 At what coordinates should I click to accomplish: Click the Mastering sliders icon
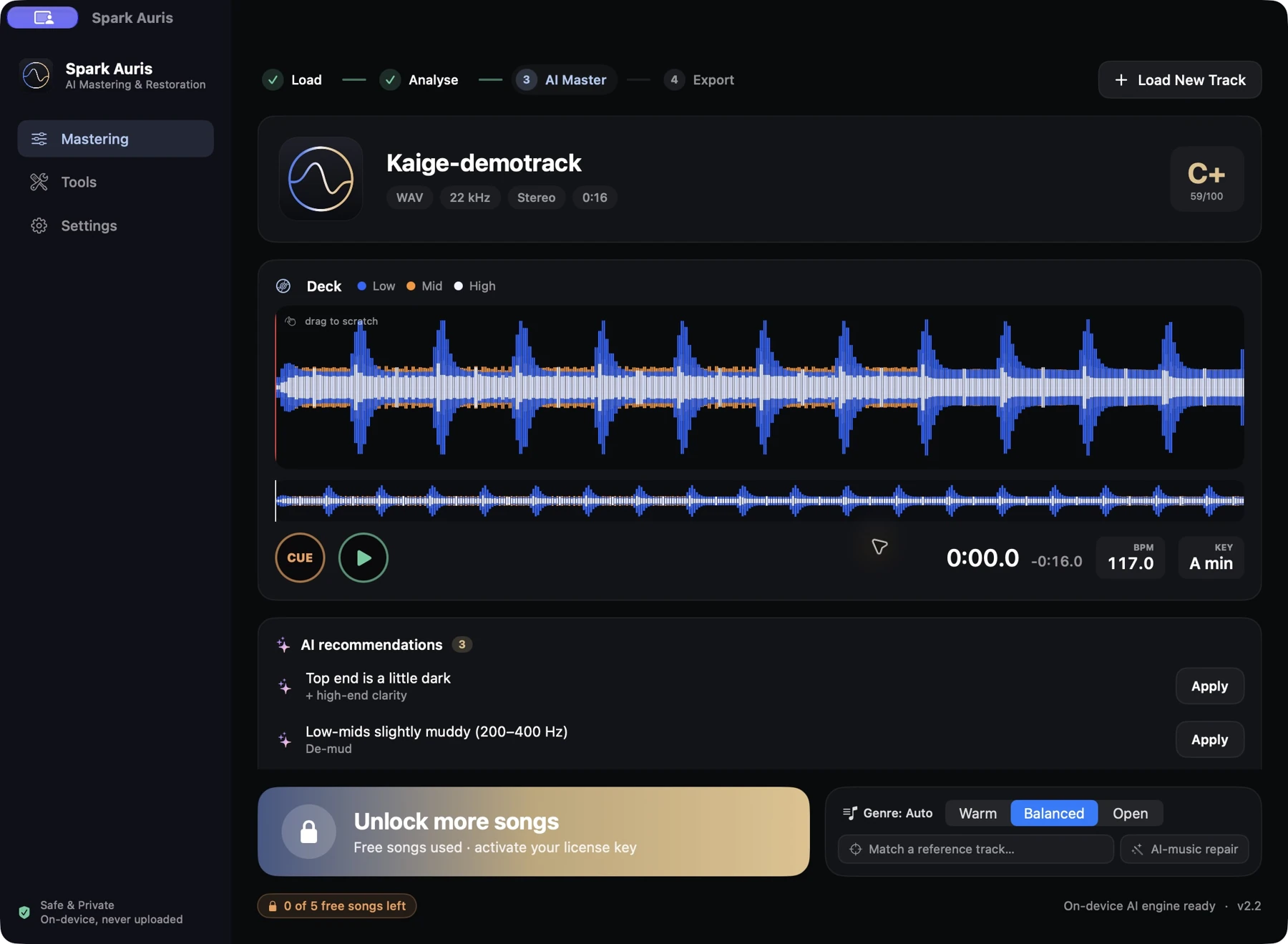click(39, 139)
